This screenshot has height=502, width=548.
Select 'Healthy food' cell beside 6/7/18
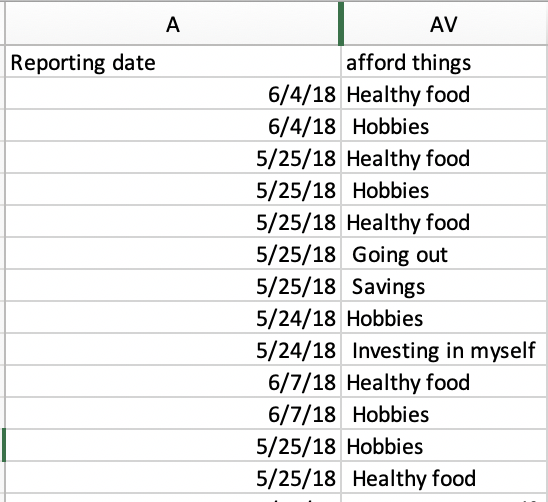(444, 381)
